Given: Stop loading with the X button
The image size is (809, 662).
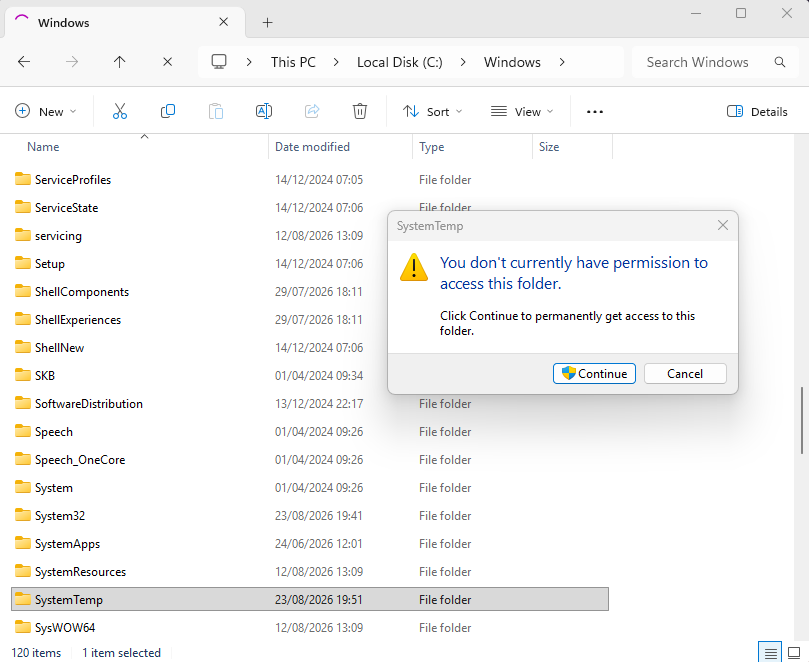Looking at the screenshot, I should (x=168, y=62).
